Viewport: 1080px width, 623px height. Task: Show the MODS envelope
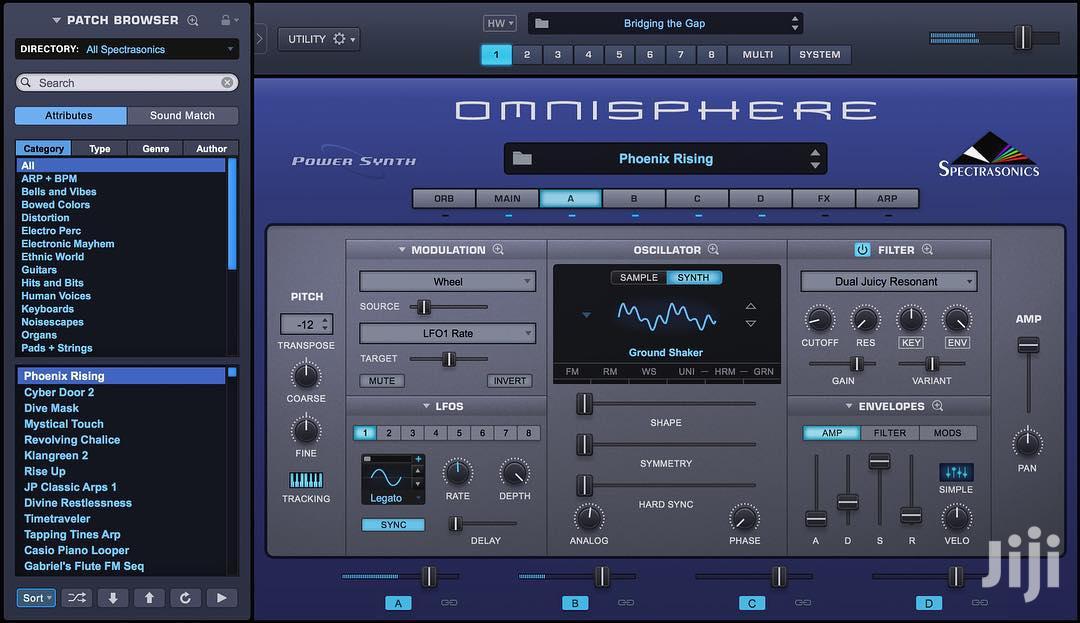[x=947, y=433]
